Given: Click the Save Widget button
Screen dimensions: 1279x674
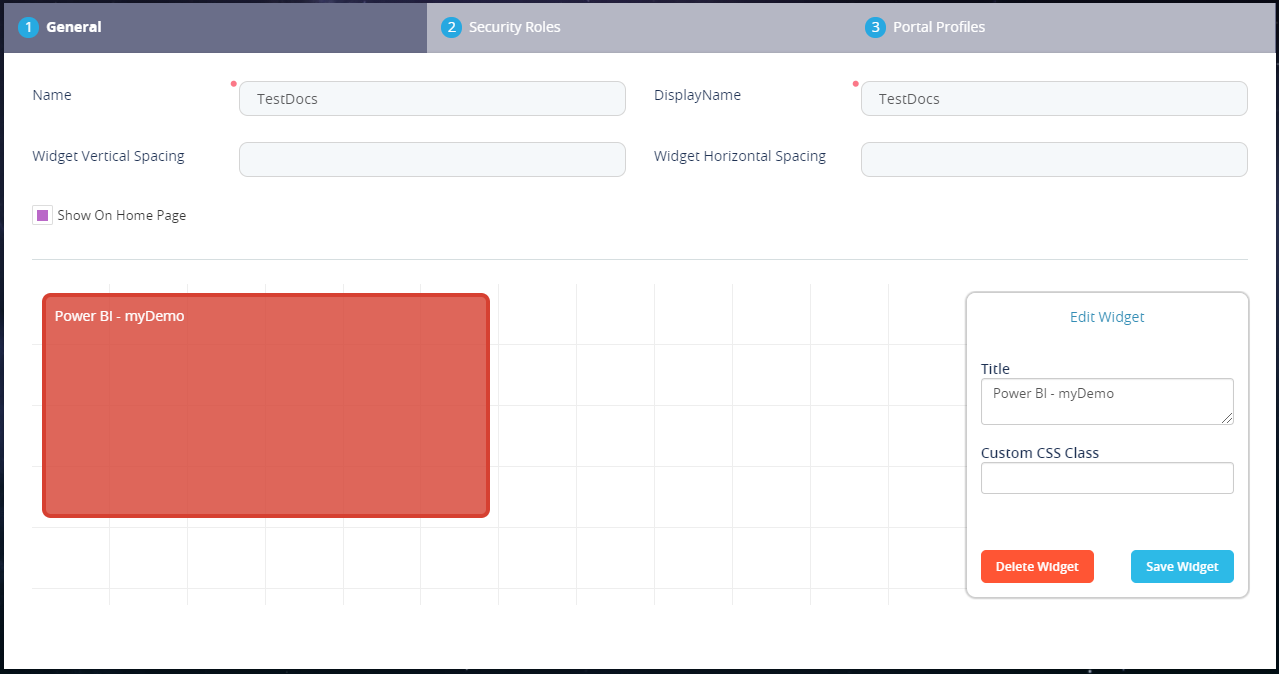Looking at the screenshot, I should pyautogui.click(x=1182, y=566).
